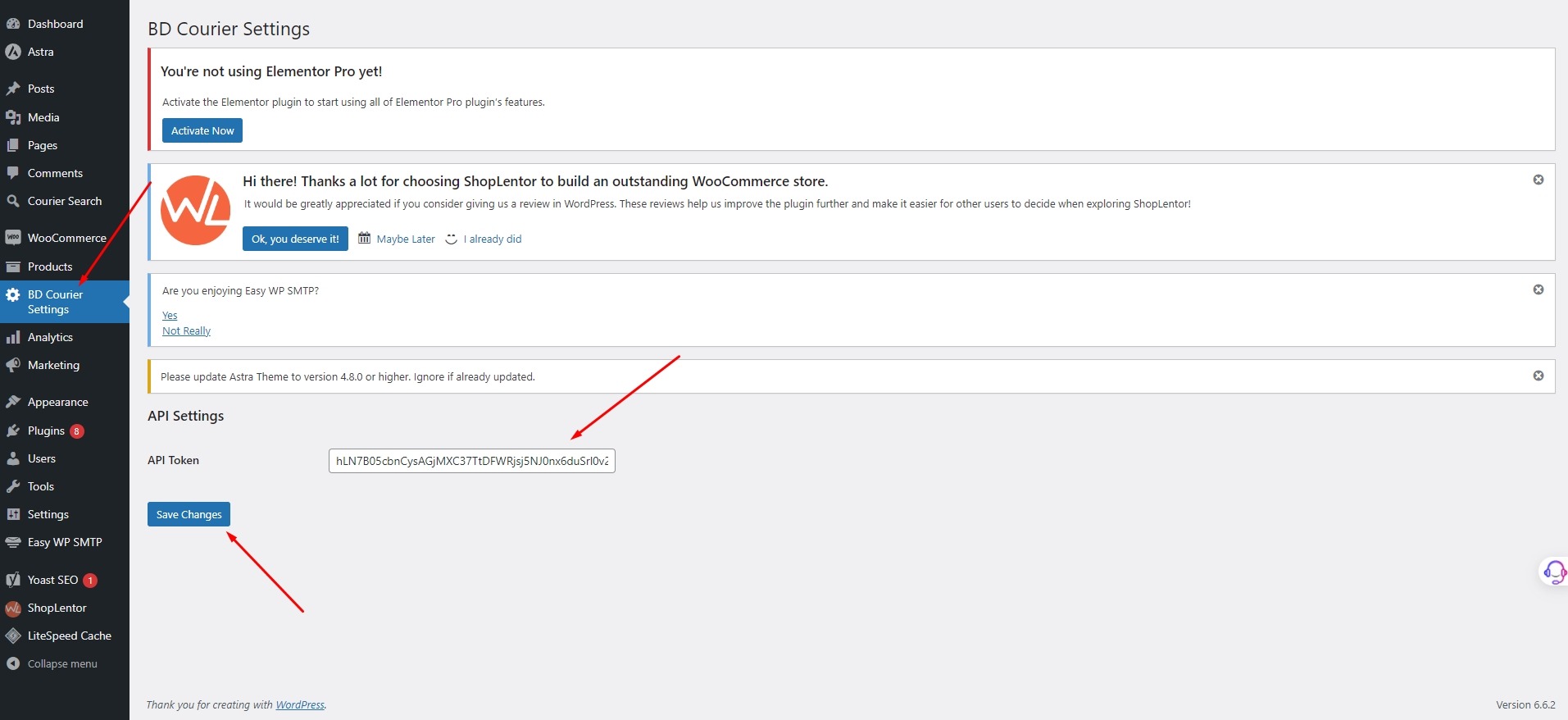Click the BD Courier Settings gear icon
The image size is (1568, 720).
pos(13,294)
